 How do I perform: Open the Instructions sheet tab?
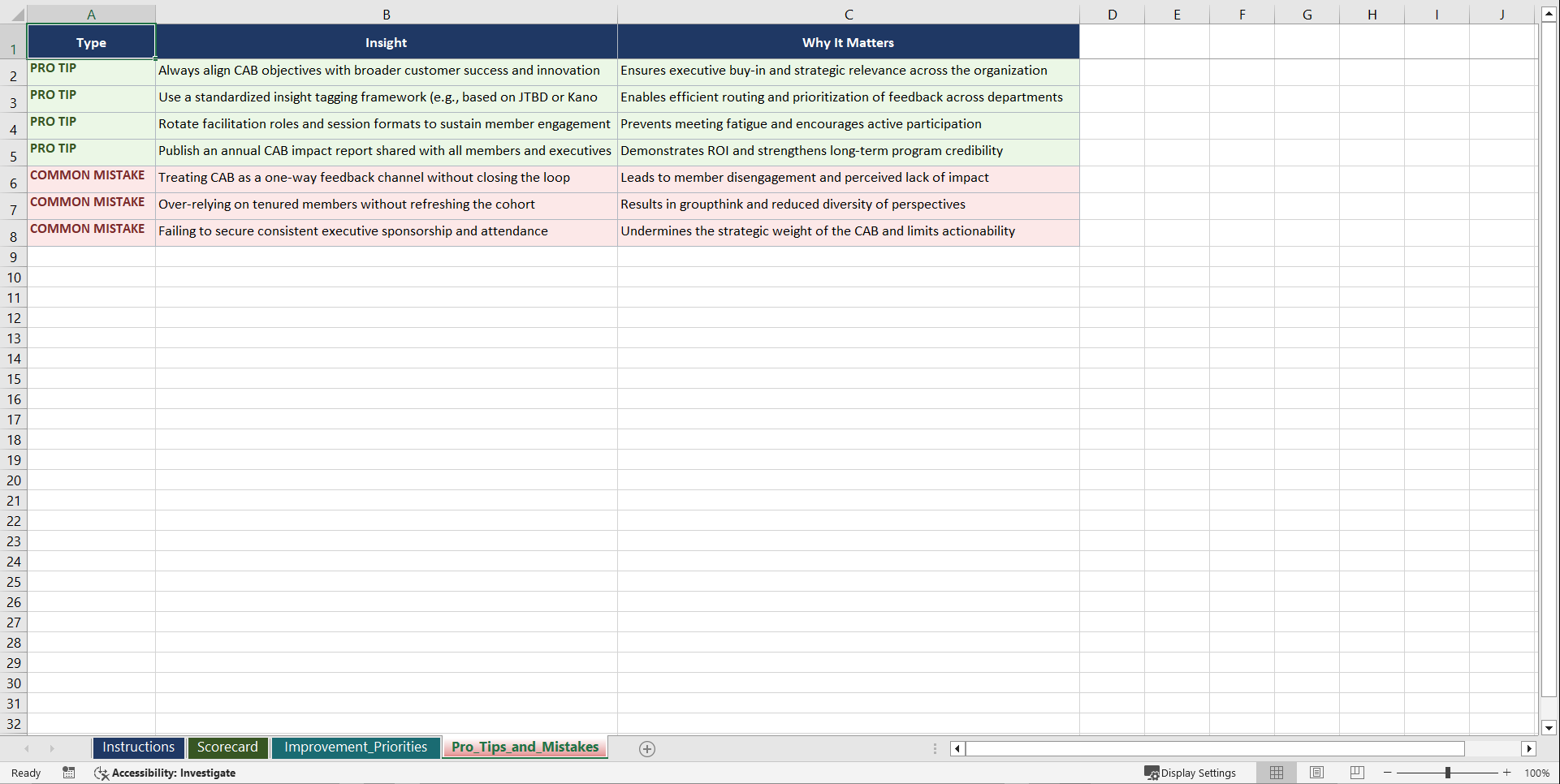(138, 747)
